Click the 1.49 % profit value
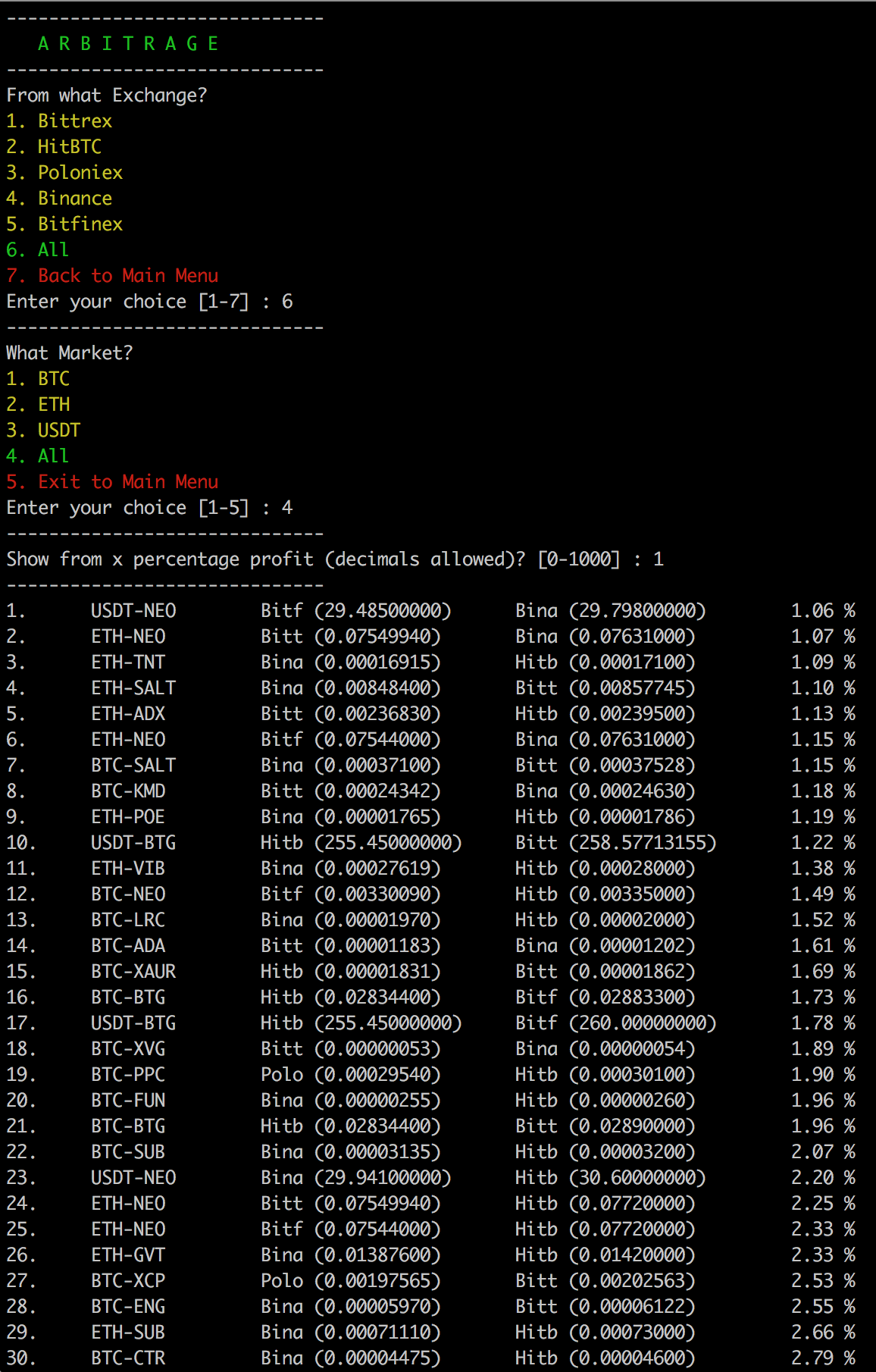Image resolution: width=876 pixels, height=1372 pixels. click(823, 894)
